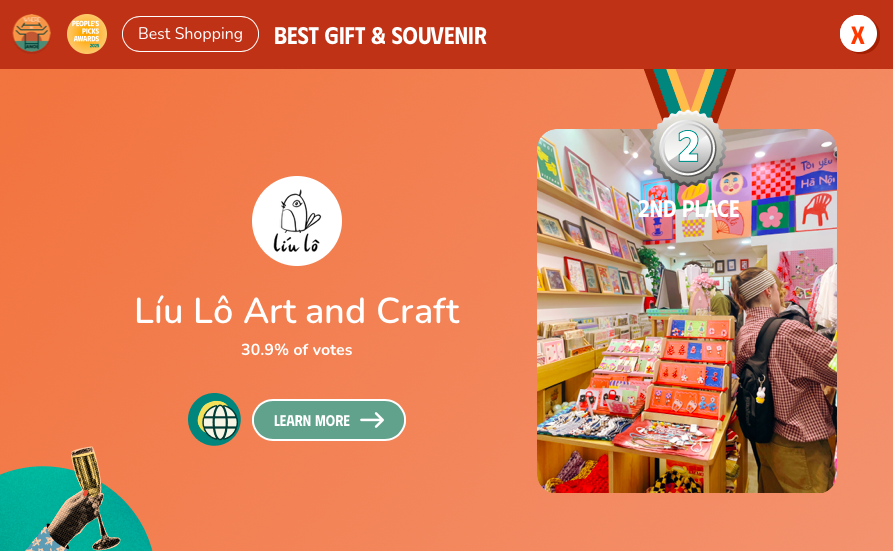Click the Líu Lô Art and Craft title
This screenshot has width=893, height=551.
[x=297, y=311]
